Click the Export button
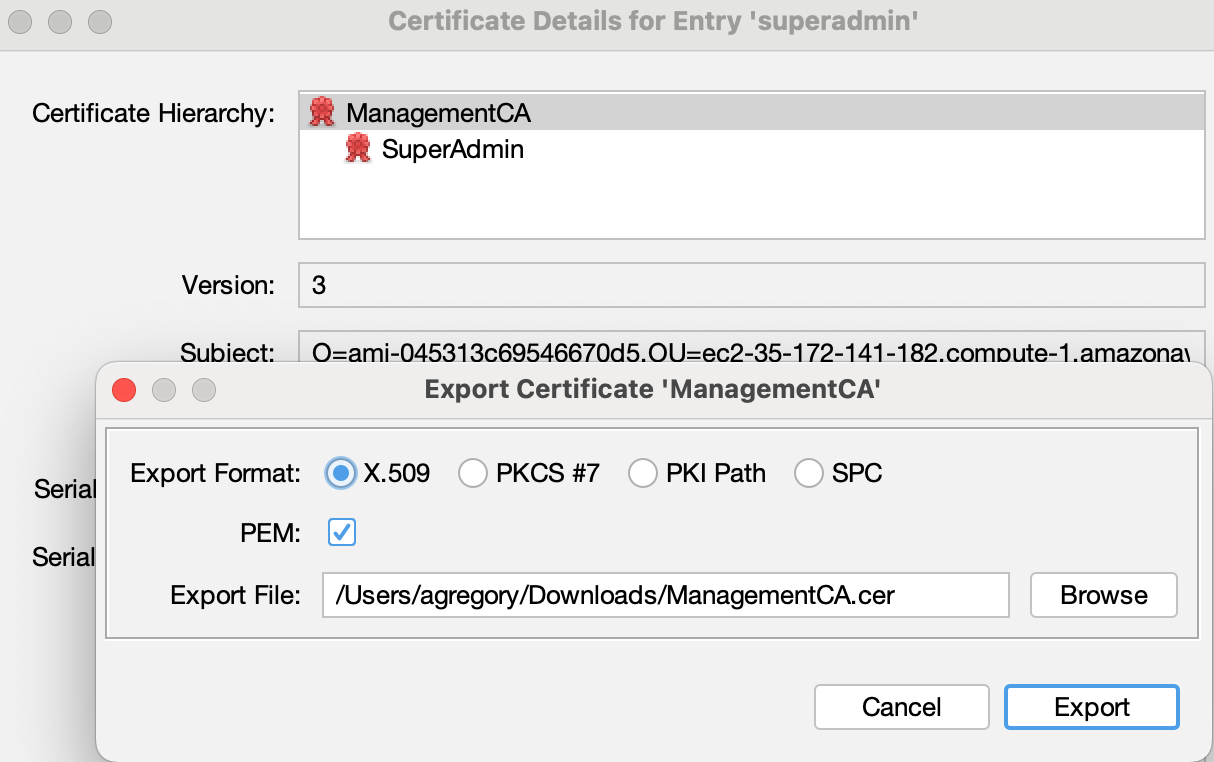 pyautogui.click(x=1091, y=707)
